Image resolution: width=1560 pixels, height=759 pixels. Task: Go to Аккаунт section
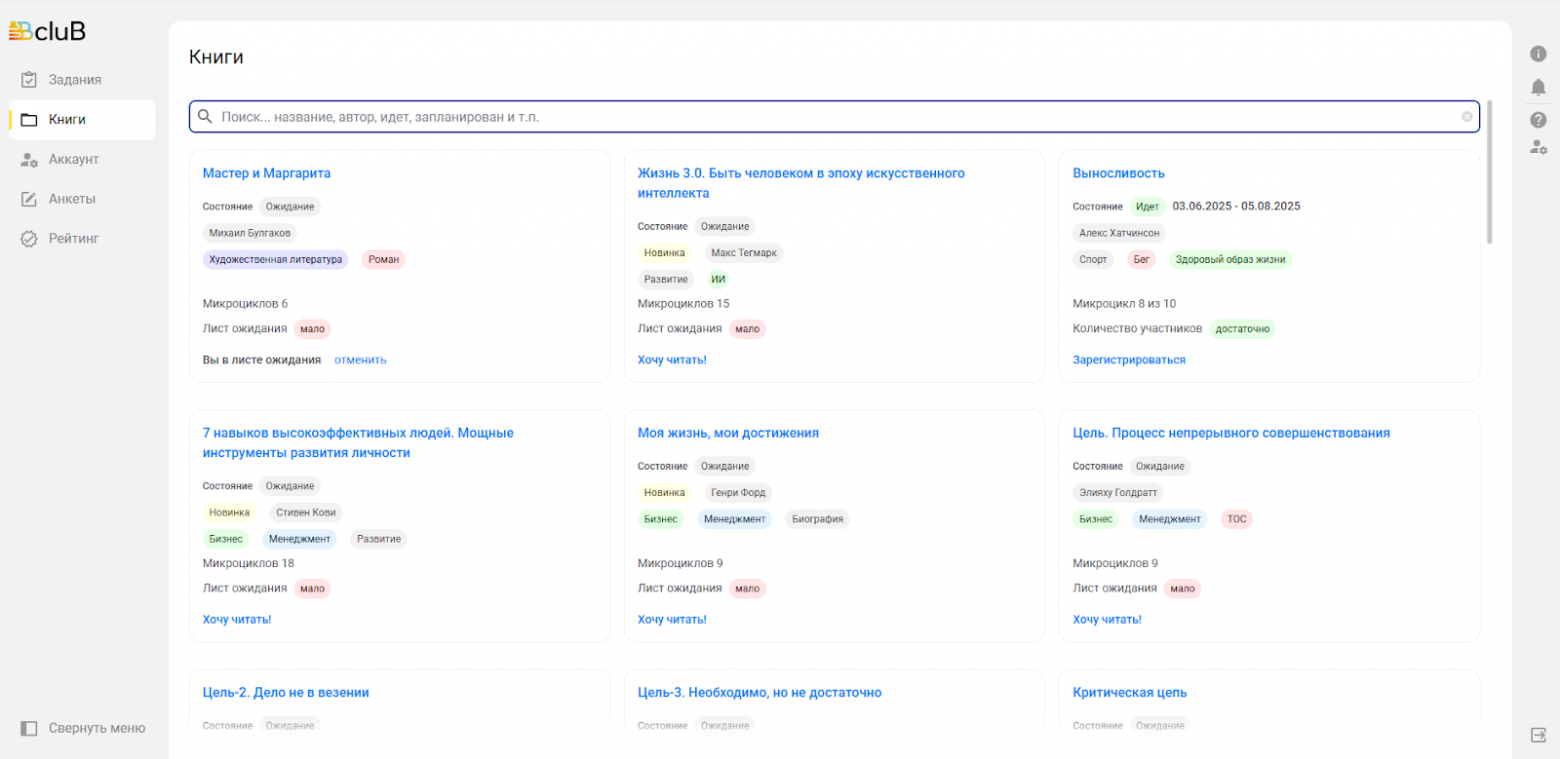[x=73, y=159]
